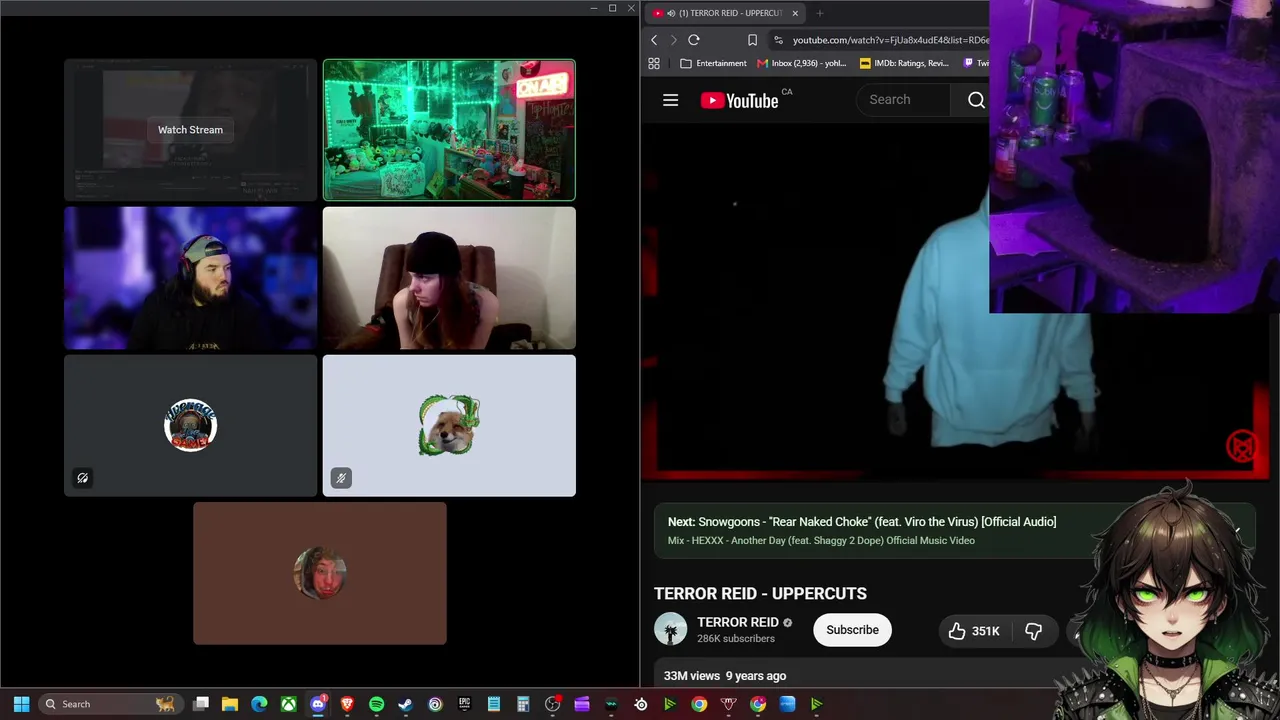Select the green-lit room video tile
This screenshot has width=1280, height=720.
[449, 130]
